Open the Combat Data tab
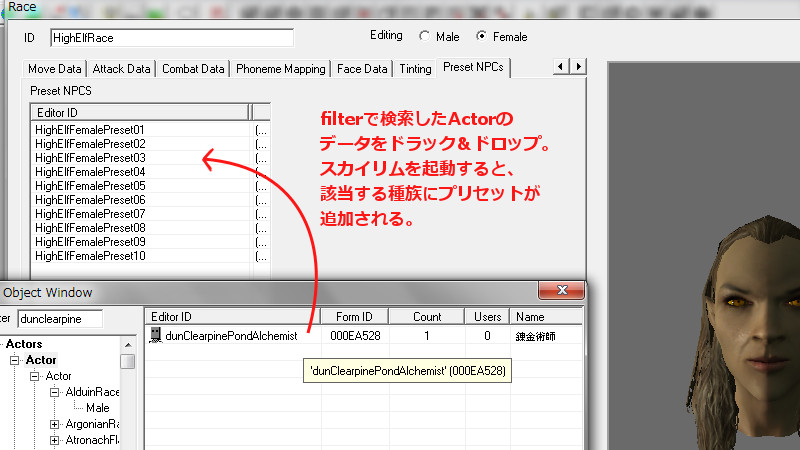 [x=193, y=69]
